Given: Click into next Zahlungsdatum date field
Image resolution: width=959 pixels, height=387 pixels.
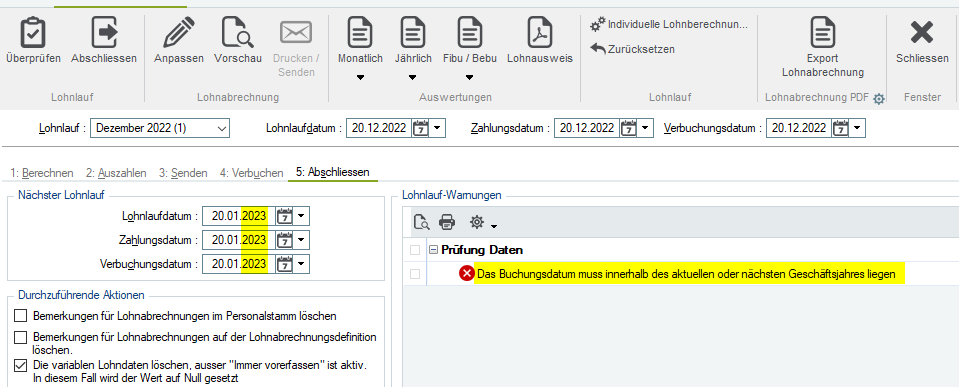Looking at the screenshot, I should tap(239, 240).
